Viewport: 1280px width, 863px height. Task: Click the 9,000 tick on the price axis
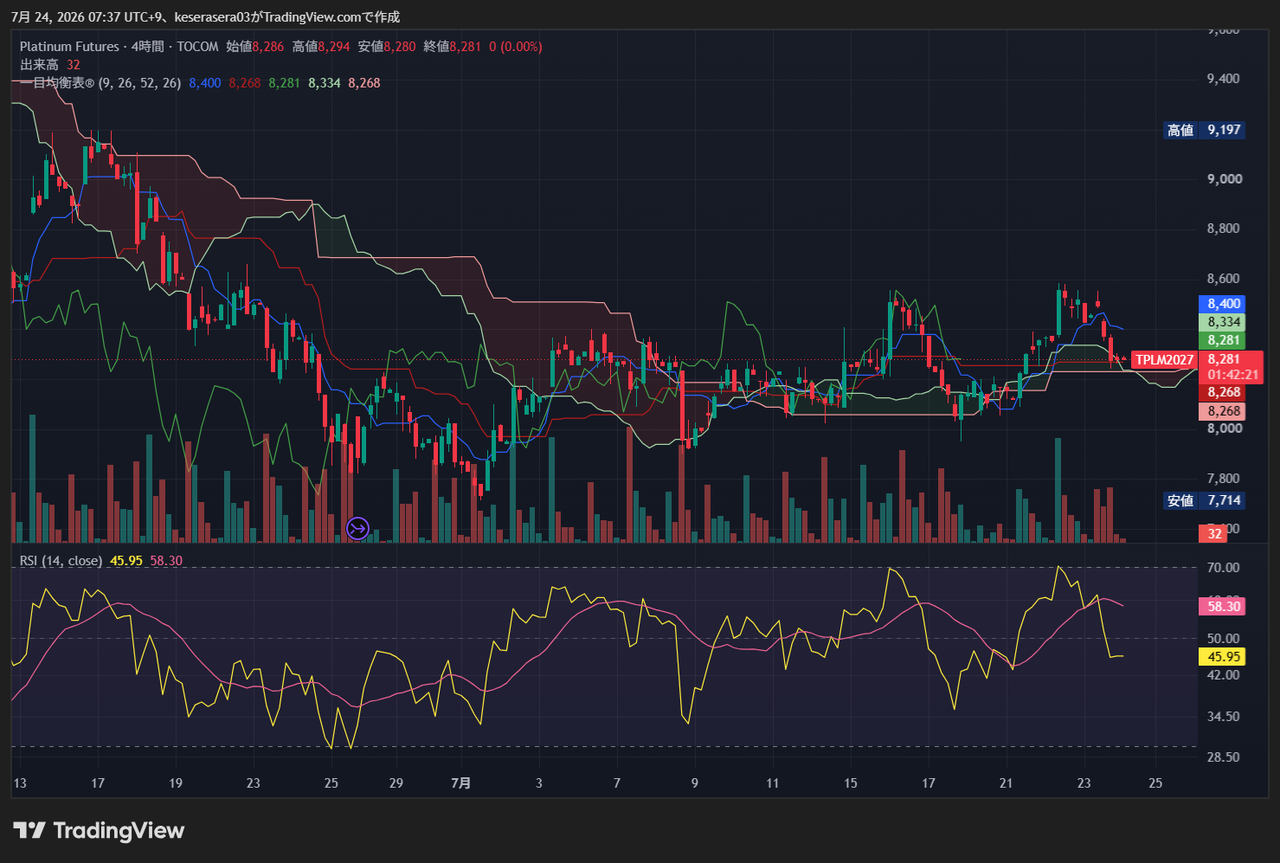[x=1224, y=179]
